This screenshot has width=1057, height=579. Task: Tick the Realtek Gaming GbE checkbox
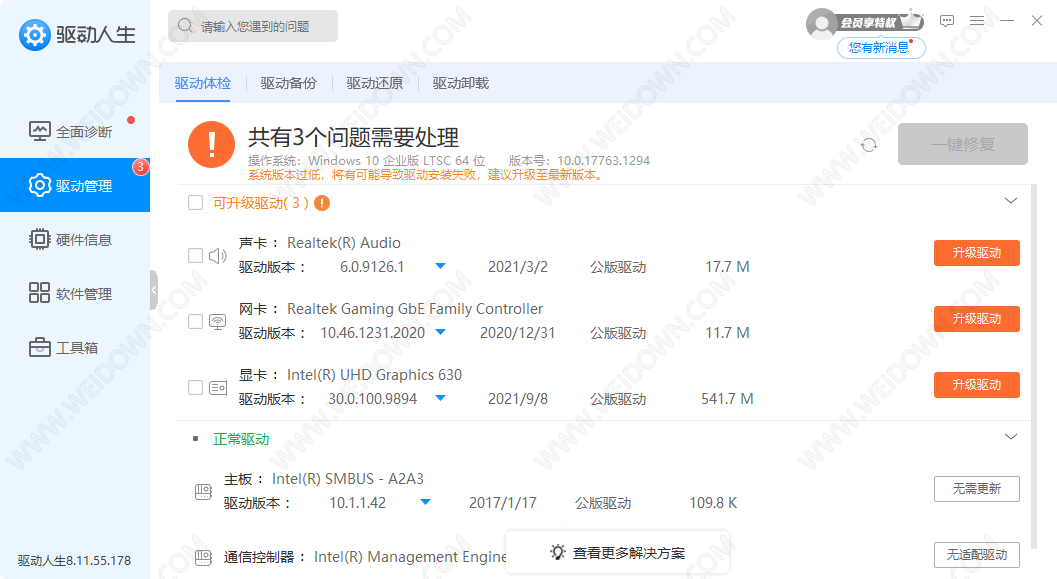click(x=195, y=322)
